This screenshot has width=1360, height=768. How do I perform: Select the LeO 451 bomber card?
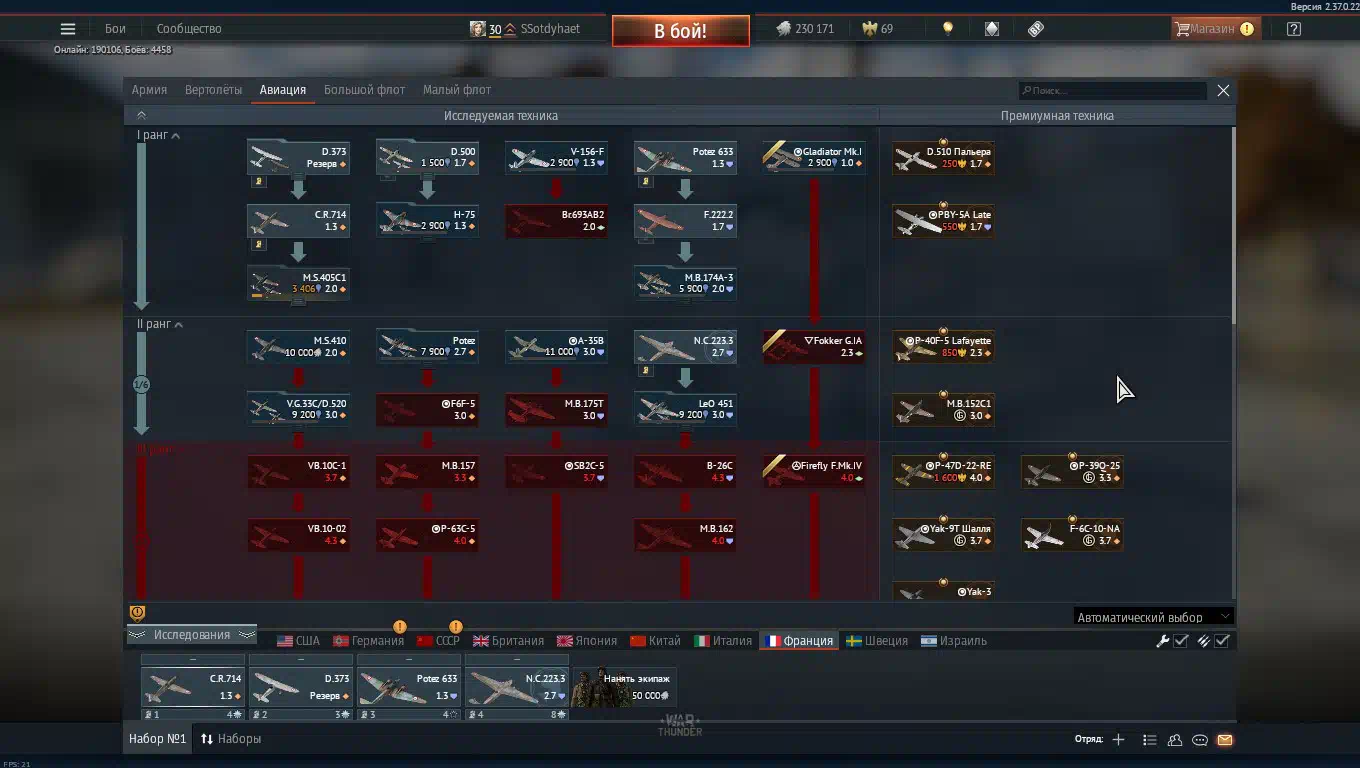[685, 409]
